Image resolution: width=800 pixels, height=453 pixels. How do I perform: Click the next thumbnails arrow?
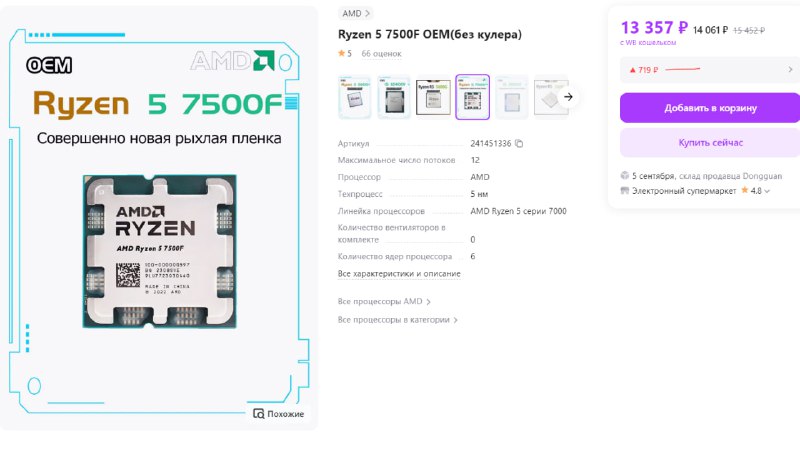568,97
